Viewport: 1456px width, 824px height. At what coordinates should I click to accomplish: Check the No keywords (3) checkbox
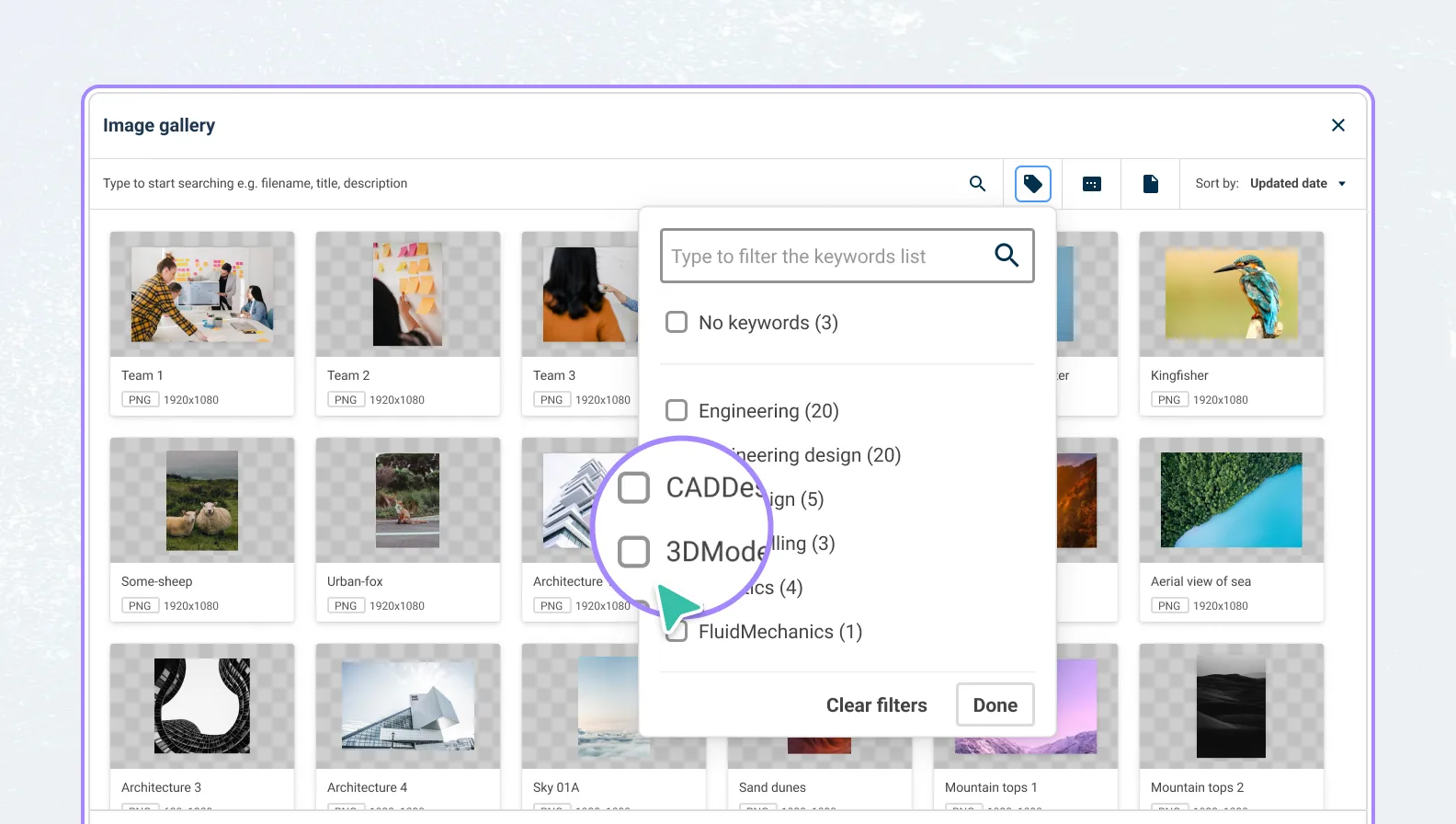(677, 322)
